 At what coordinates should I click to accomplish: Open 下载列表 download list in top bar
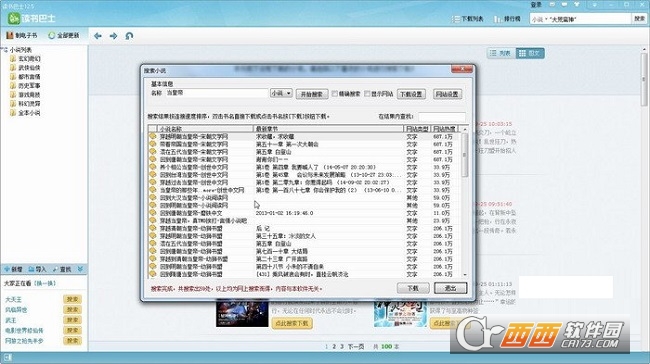[x=468, y=19]
